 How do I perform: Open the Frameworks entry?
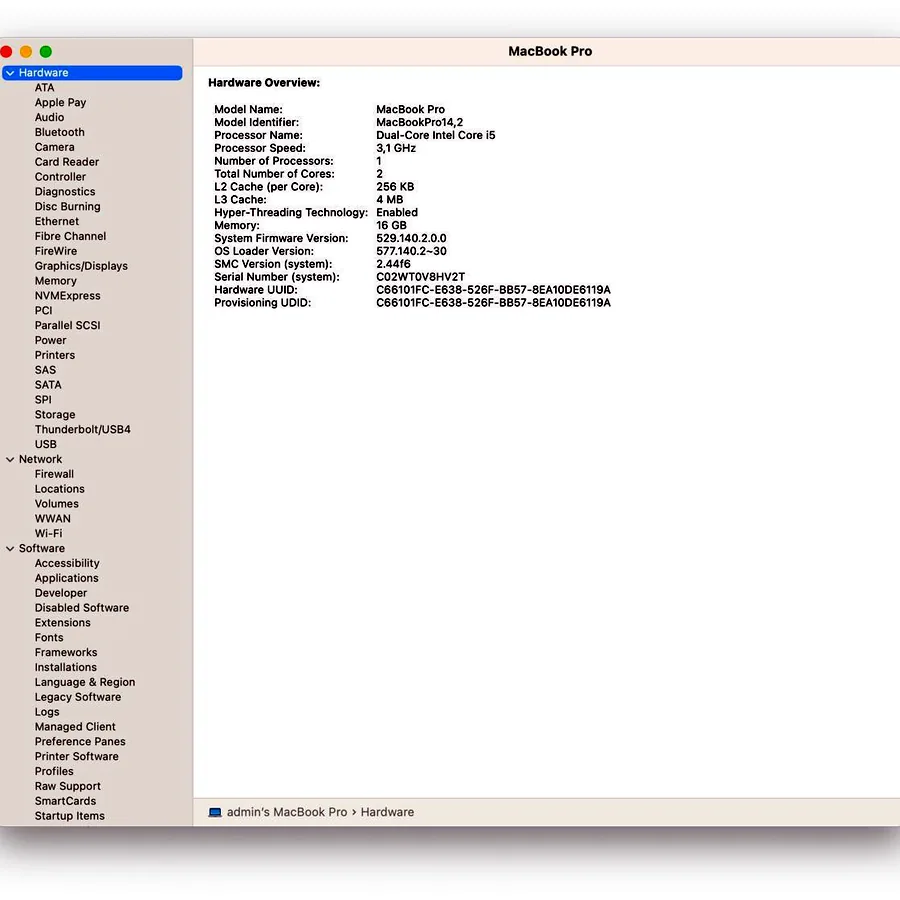(x=66, y=653)
